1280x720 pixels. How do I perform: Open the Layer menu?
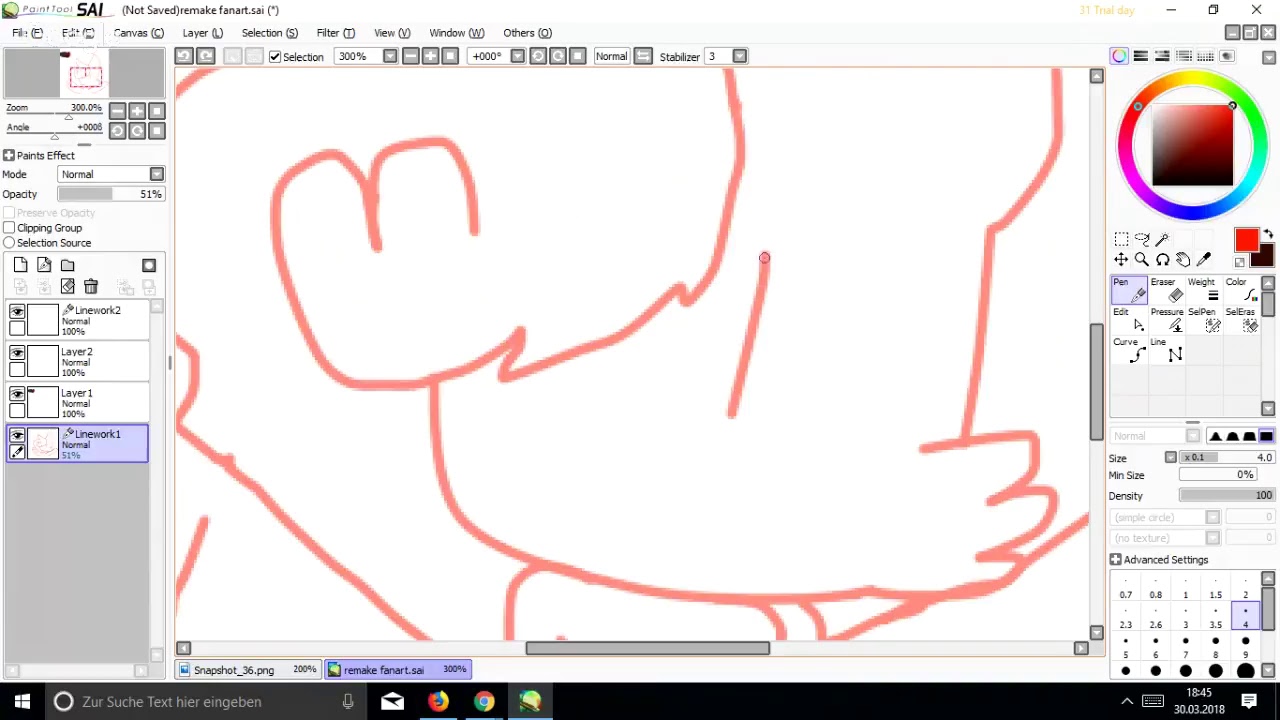pos(200,33)
